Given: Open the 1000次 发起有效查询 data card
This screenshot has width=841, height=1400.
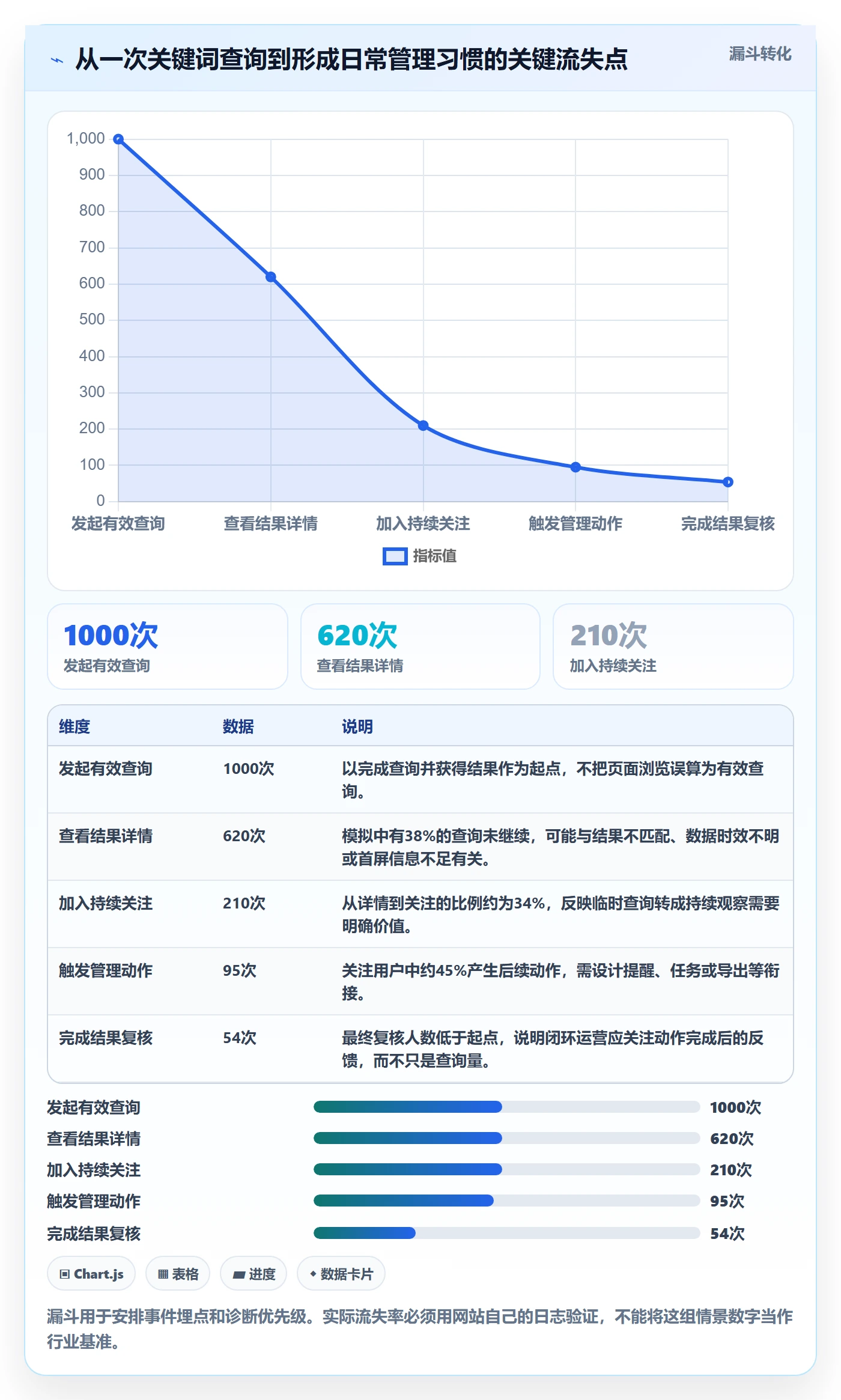Looking at the screenshot, I should tap(168, 647).
